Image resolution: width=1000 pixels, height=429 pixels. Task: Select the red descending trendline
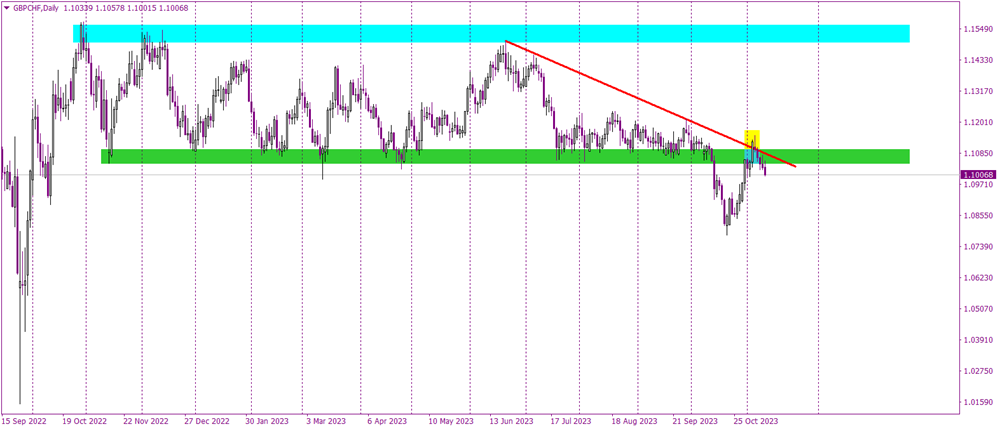[651, 104]
